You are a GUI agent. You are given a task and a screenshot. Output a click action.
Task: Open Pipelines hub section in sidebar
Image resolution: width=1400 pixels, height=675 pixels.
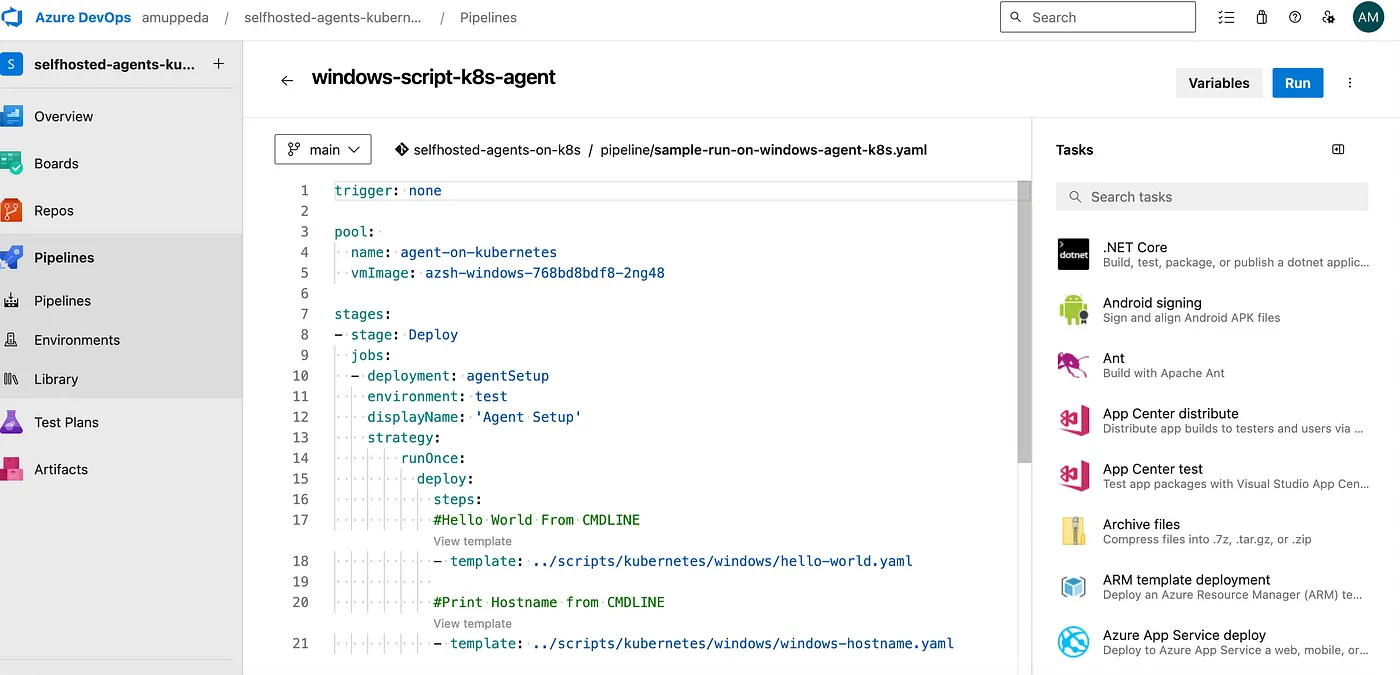click(x=121, y=257)
